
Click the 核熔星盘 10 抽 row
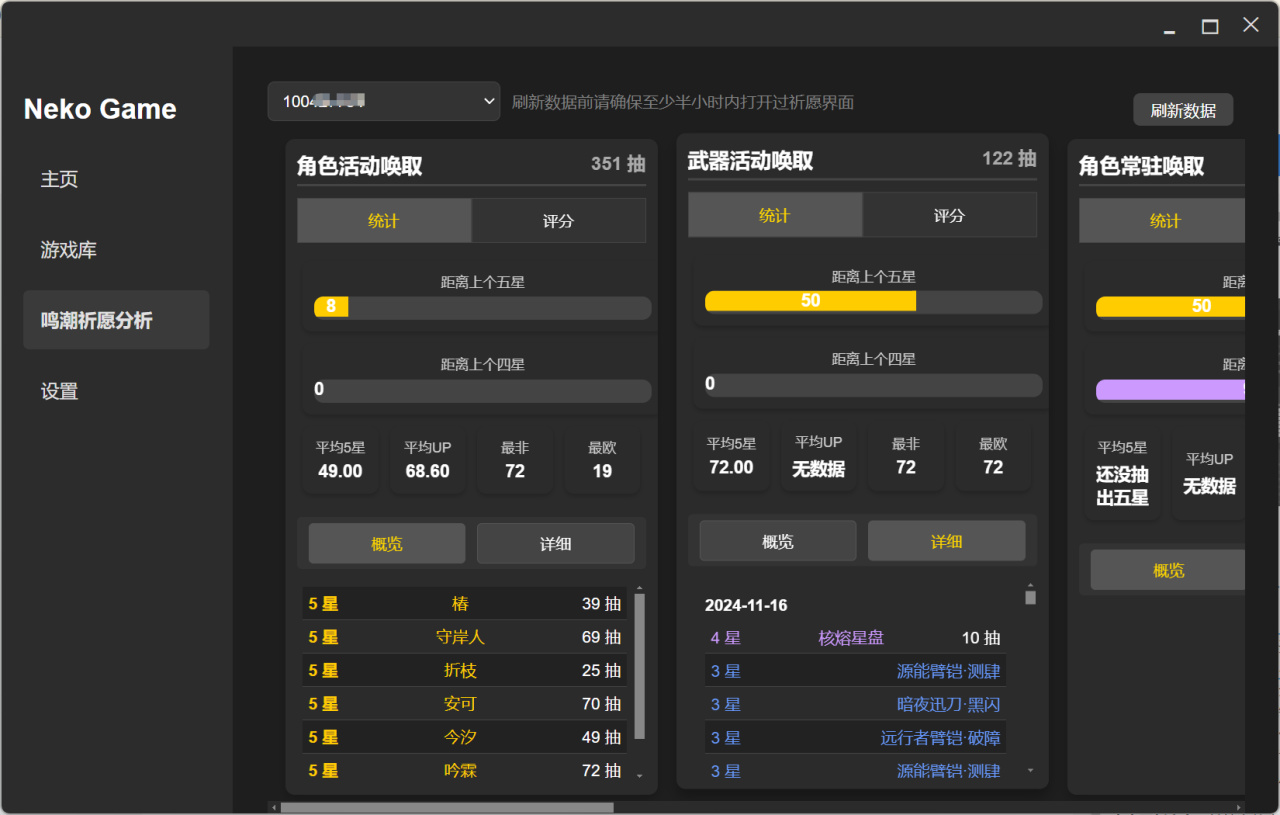(x=855, y=638)
